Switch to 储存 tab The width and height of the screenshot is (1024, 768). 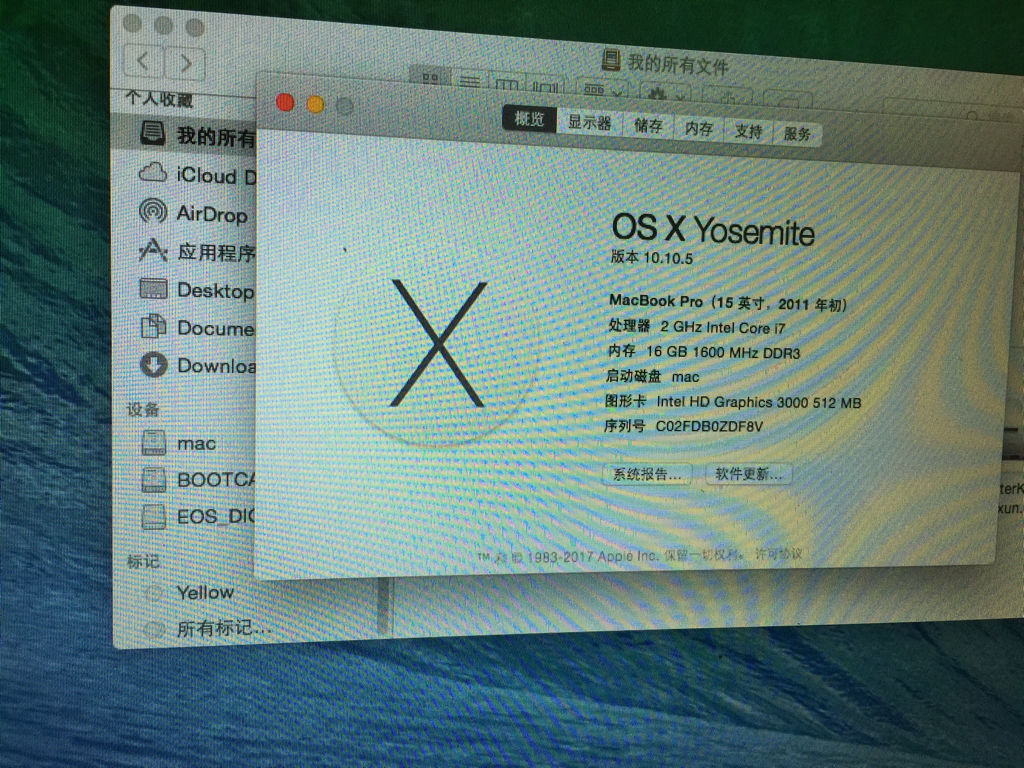coord(648,125)
